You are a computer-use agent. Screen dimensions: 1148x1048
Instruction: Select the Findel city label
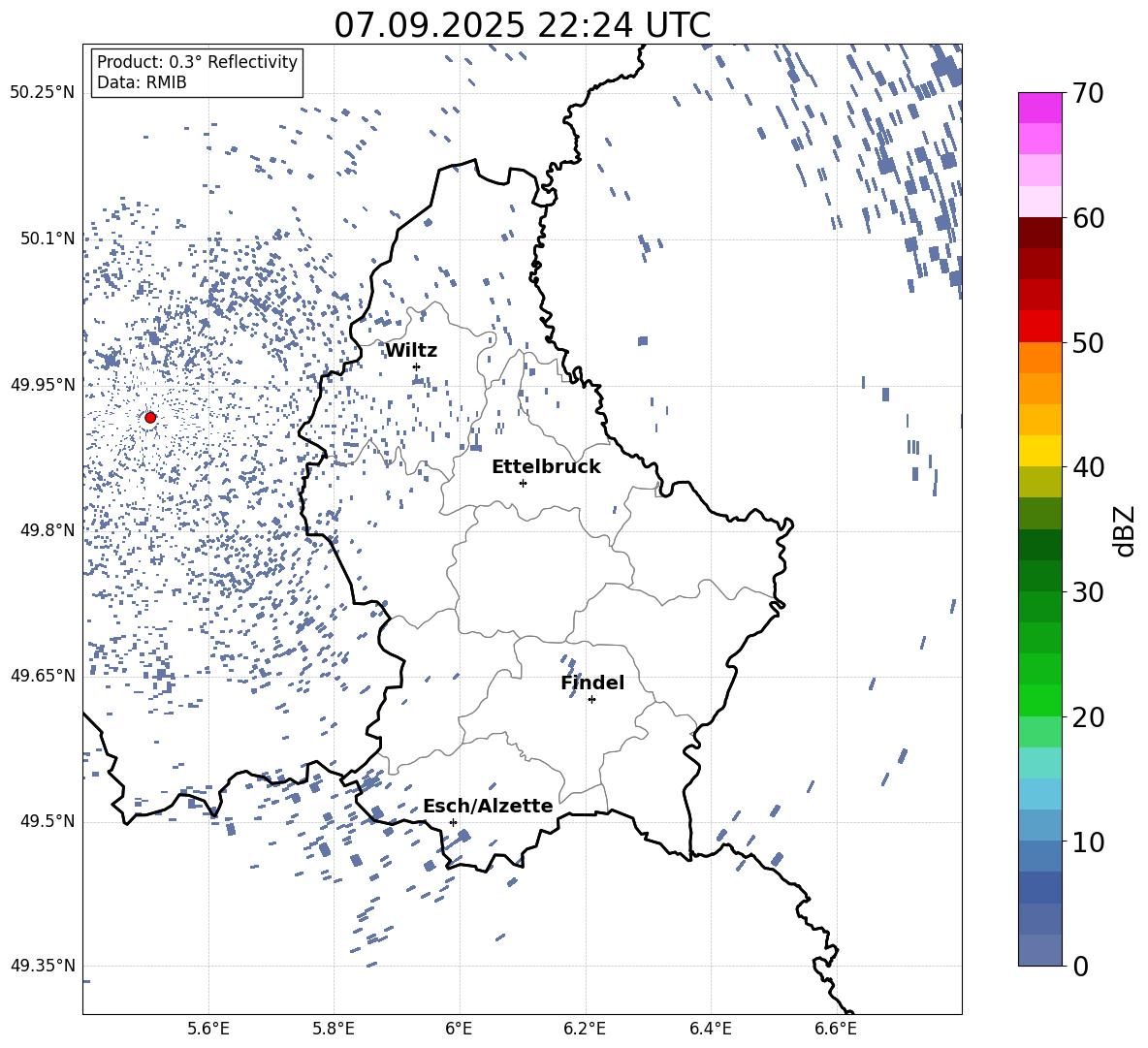pyautogui.click(x=592, y=683)
